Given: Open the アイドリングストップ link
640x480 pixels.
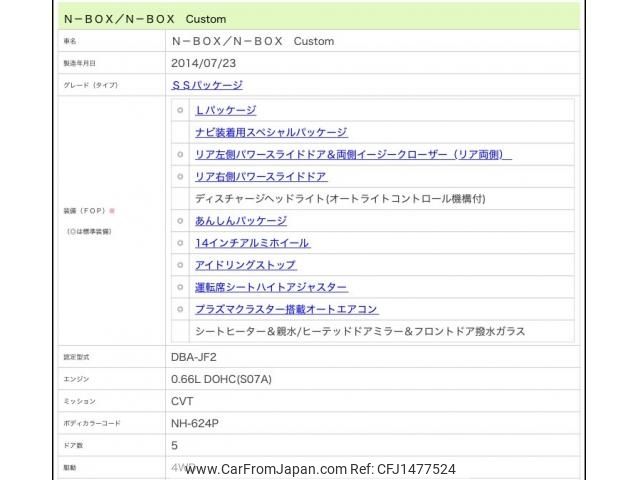Looking at the screenshot, I should click(x=246, y=265).
